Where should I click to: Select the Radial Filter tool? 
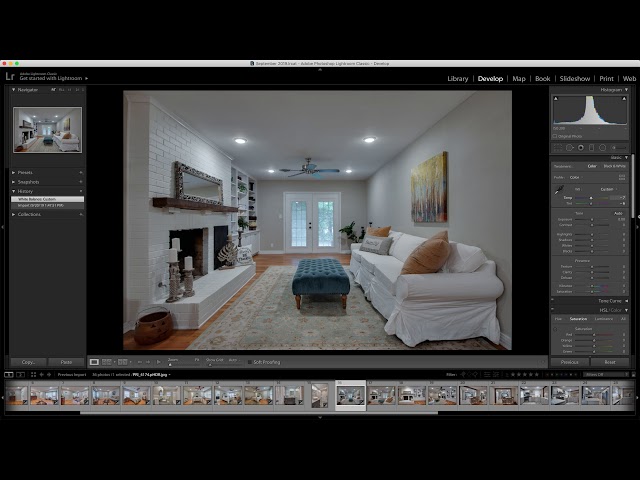pyautogui.click(x=602, y=148)
